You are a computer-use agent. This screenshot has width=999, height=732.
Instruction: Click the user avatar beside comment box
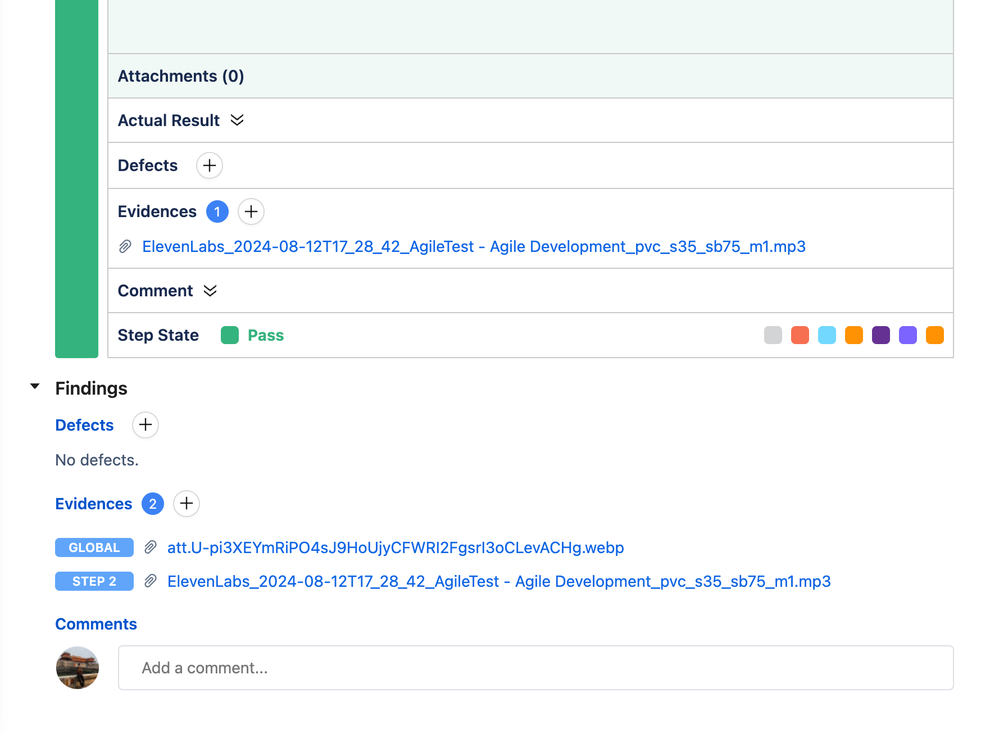click(x=77, y=668)
